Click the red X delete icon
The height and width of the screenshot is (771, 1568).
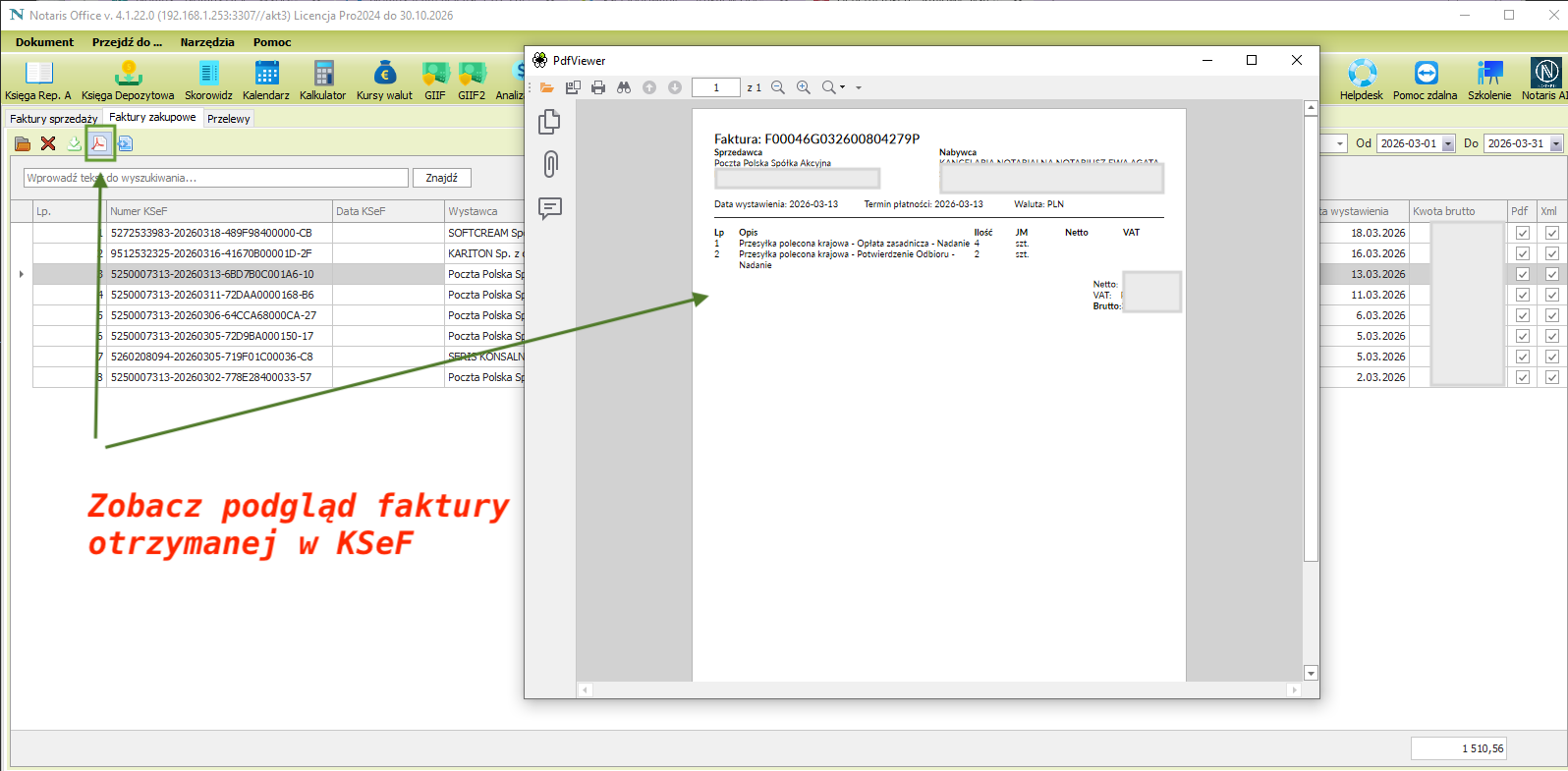tap(48, 143)
